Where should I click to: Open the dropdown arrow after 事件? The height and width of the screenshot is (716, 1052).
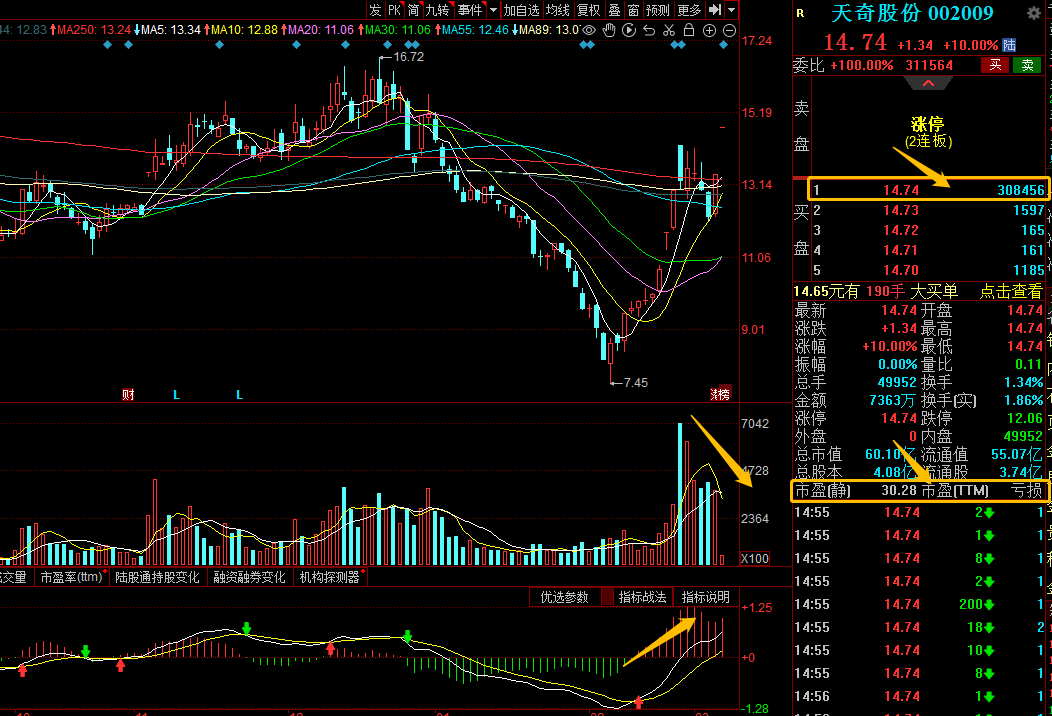(494, 10)
